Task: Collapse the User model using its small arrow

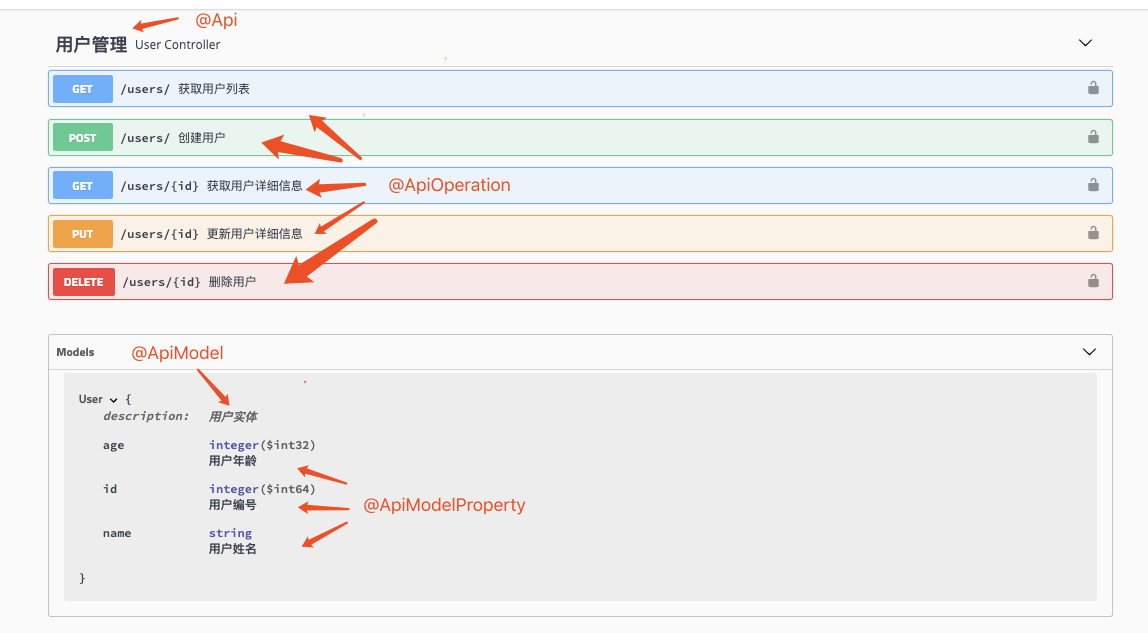Action: click(113, 400)
